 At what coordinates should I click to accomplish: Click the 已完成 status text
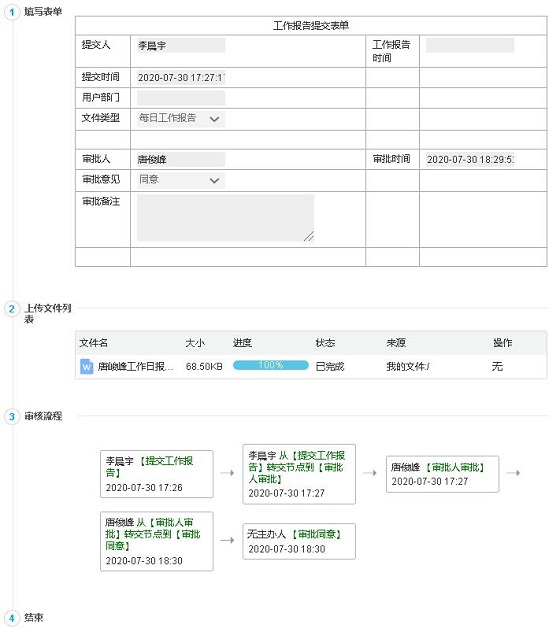point(330,366)
